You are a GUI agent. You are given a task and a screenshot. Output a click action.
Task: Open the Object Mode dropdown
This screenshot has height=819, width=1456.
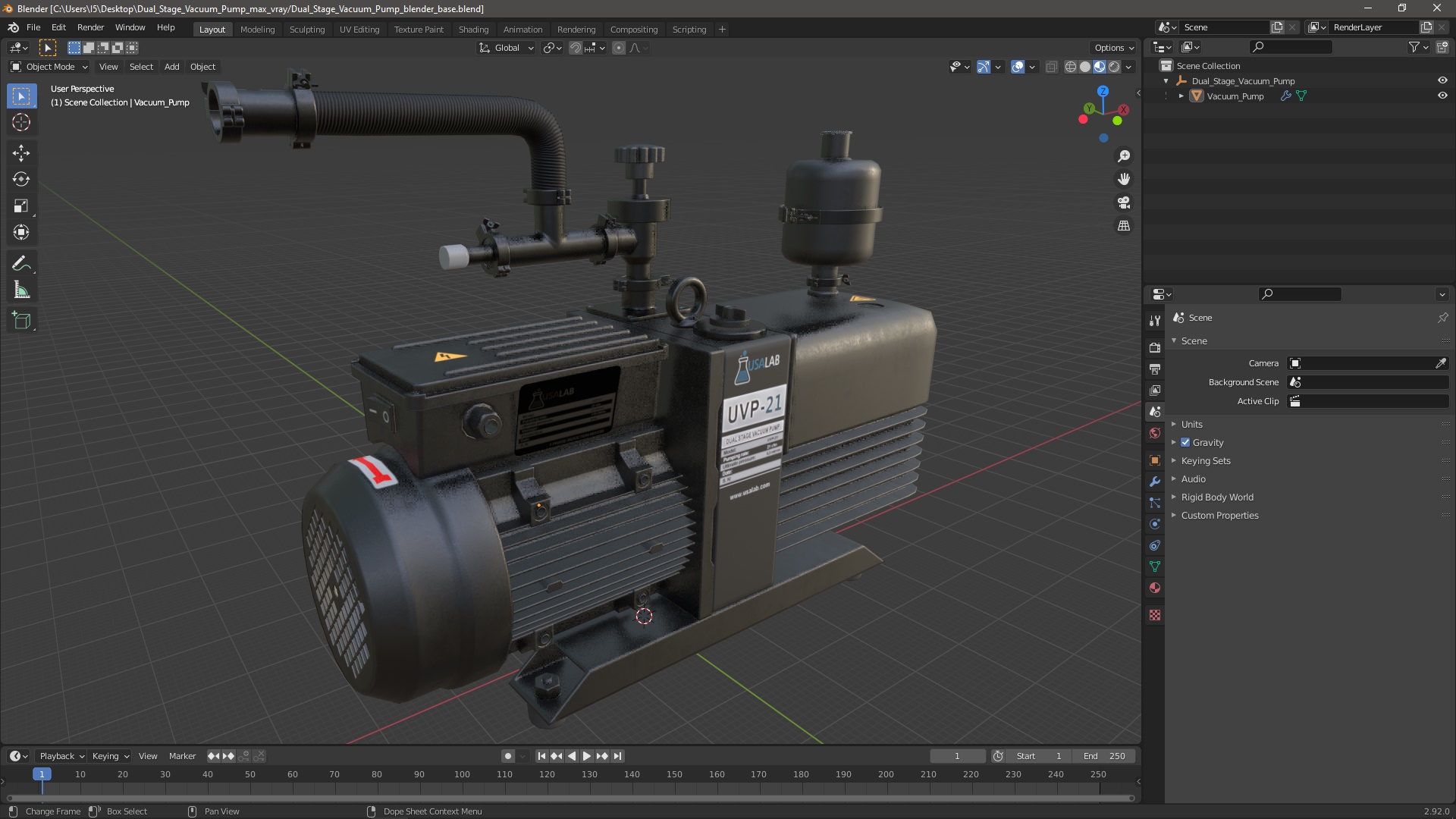[49, 67]
